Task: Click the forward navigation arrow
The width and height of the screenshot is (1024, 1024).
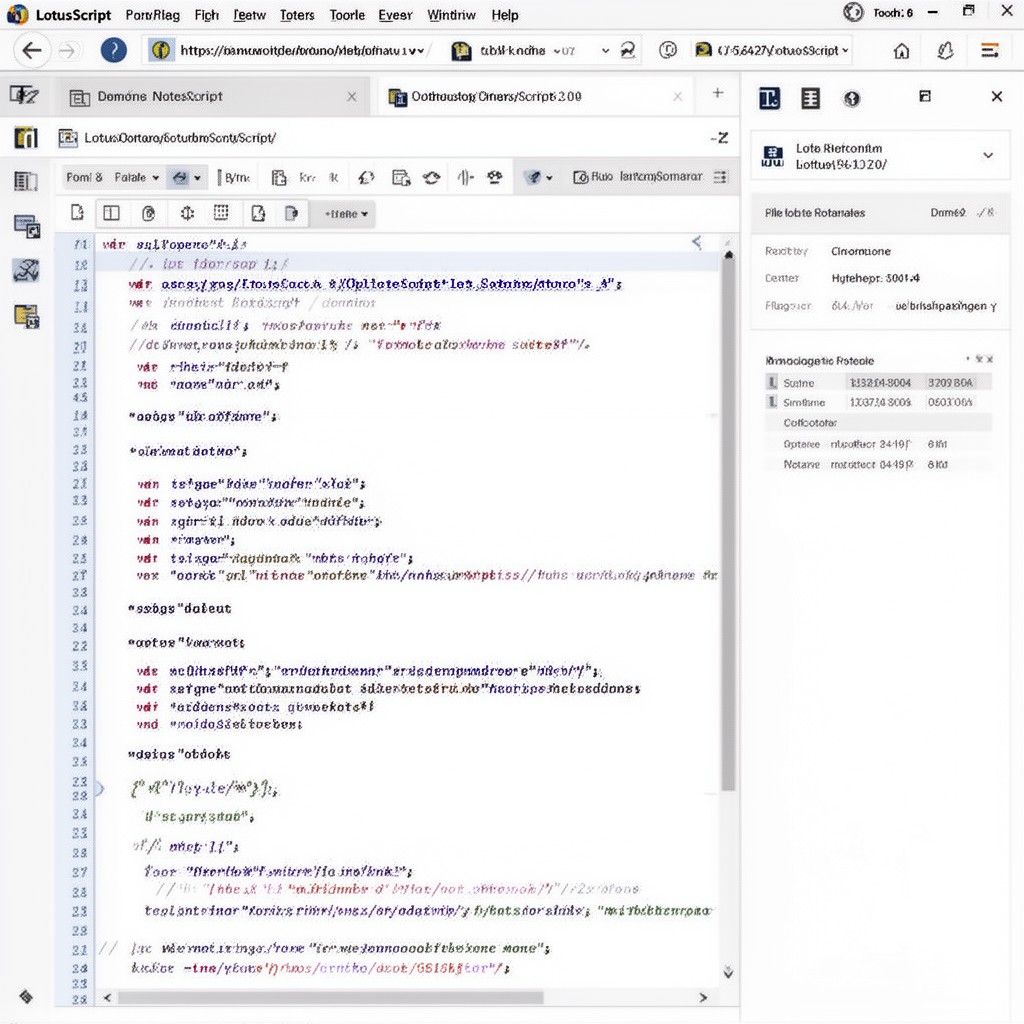Action: 67,50
